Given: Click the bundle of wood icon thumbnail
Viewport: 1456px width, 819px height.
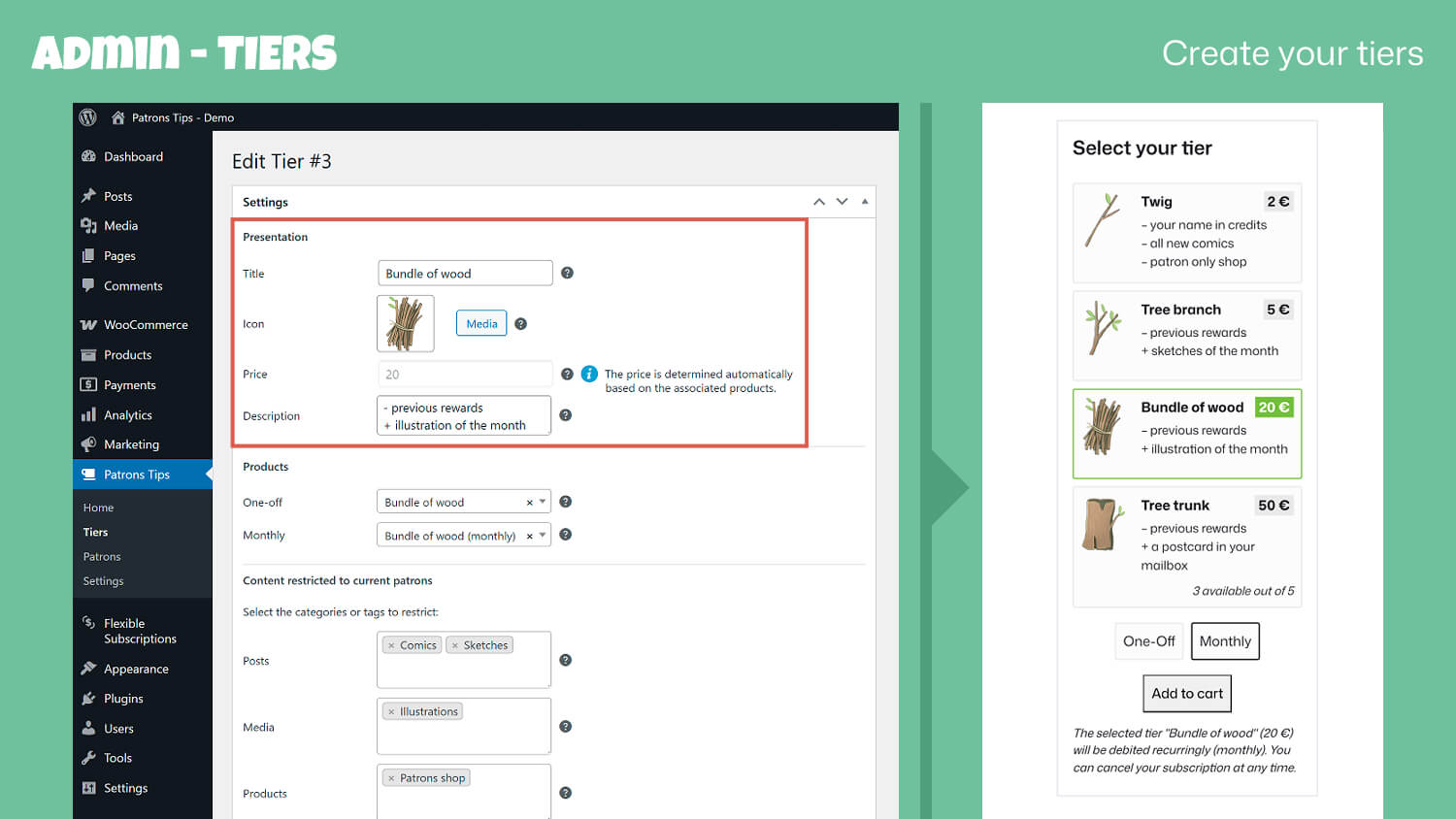Looking at the screenshot, I should click(405, 323).
